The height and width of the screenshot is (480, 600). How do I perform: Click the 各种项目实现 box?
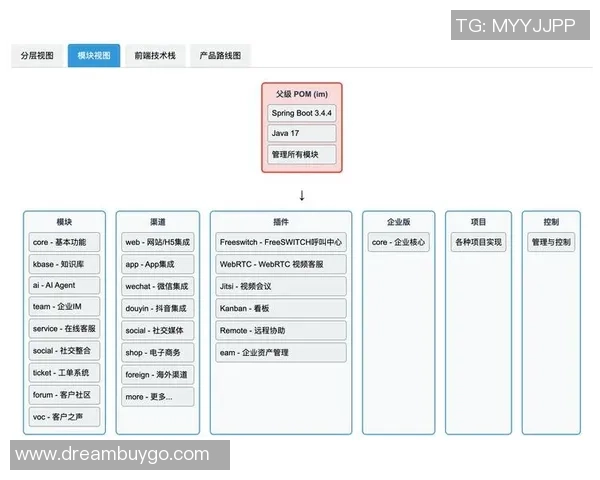(x=478, y=242)
